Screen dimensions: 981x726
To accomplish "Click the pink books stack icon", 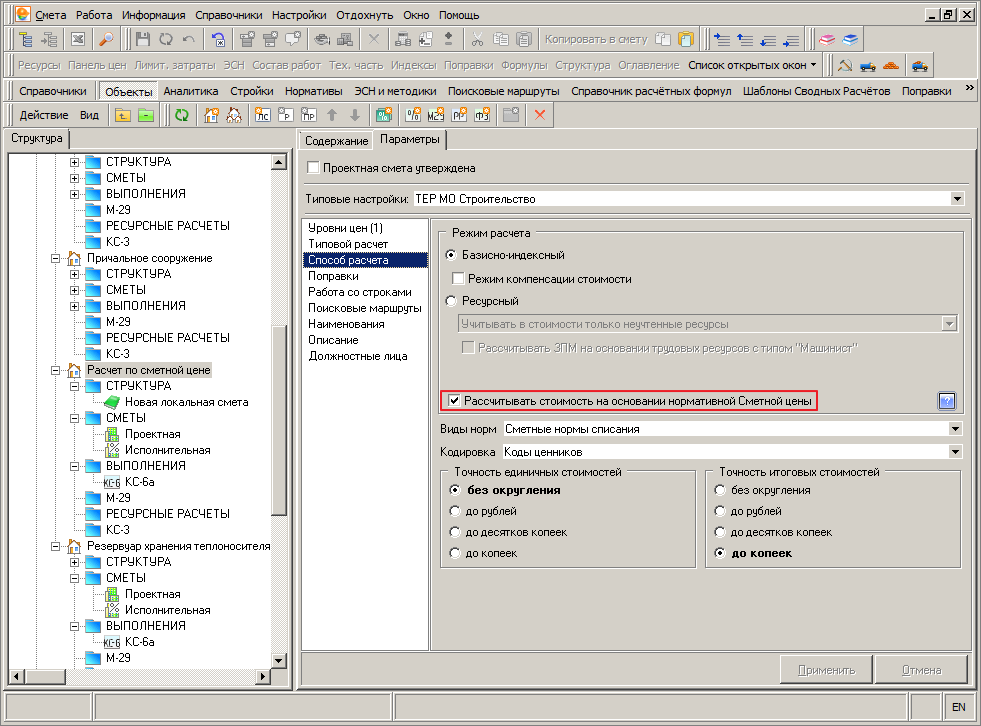I will 827,39.
